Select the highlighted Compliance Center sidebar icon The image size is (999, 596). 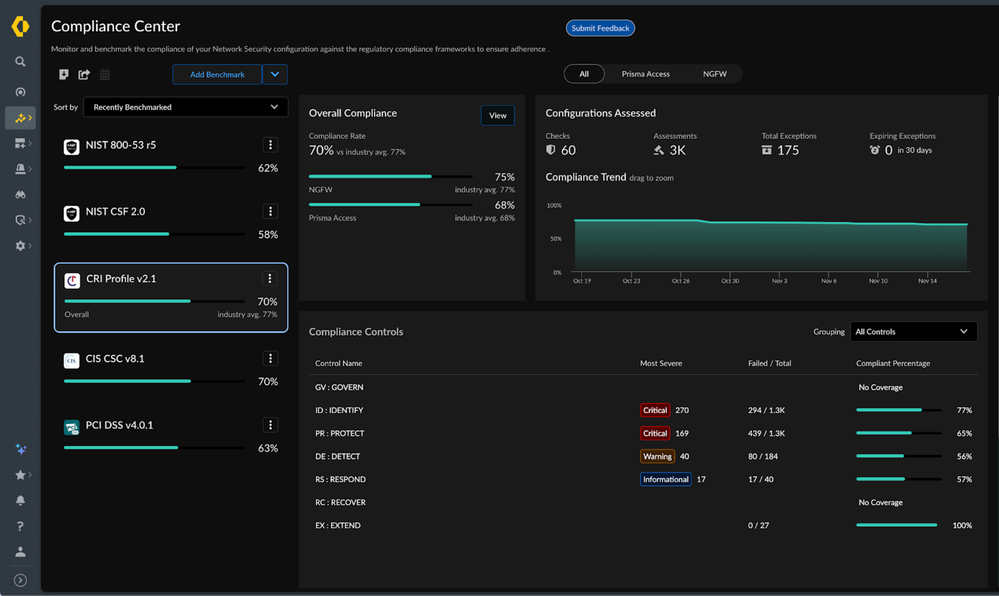pos(20,116)
